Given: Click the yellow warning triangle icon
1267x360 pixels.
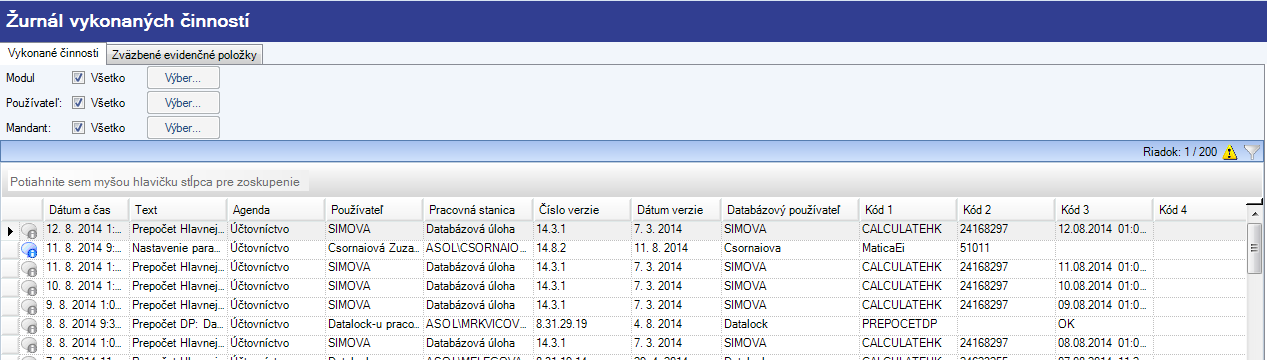Looking at the screenshot, I should [1230, 153].
